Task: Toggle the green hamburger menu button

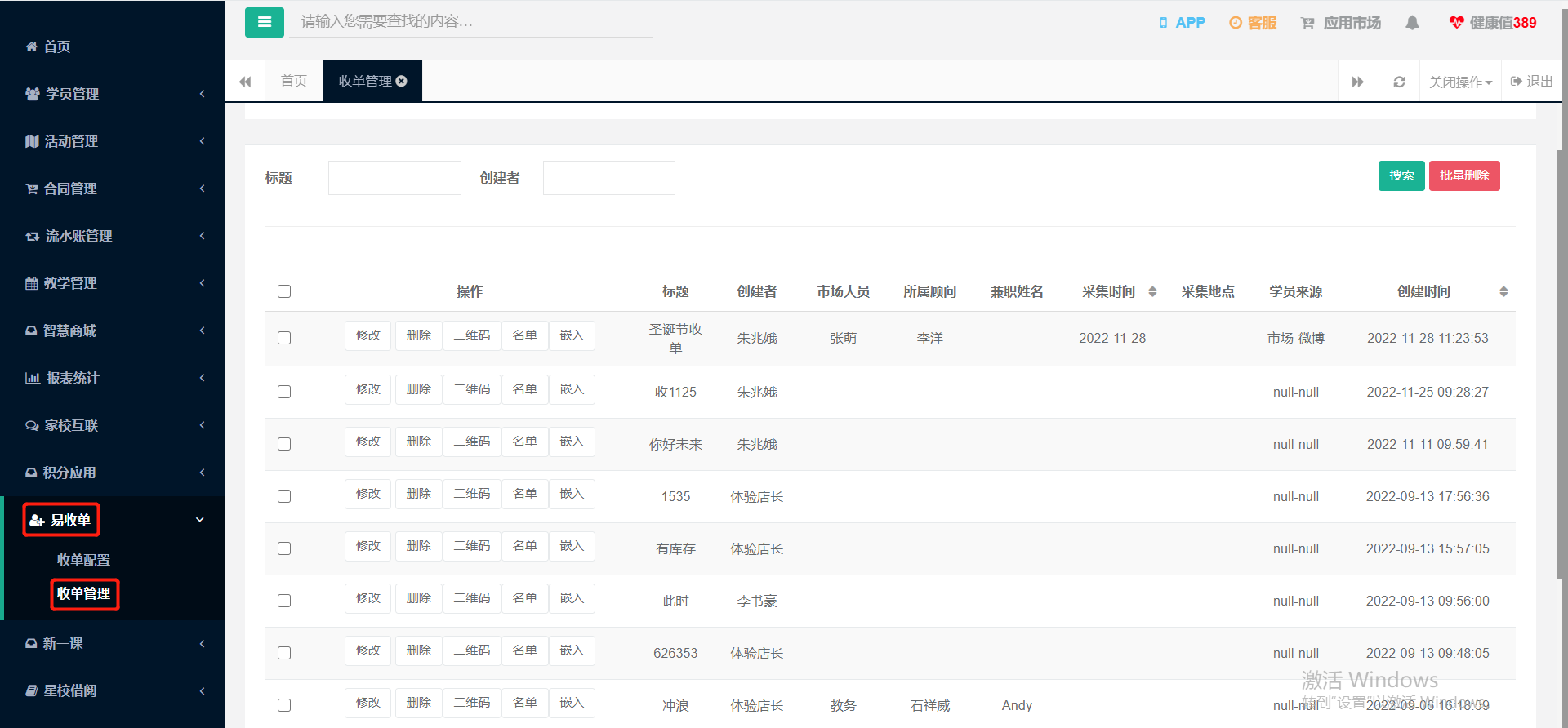Action: [x=265, y=22]
